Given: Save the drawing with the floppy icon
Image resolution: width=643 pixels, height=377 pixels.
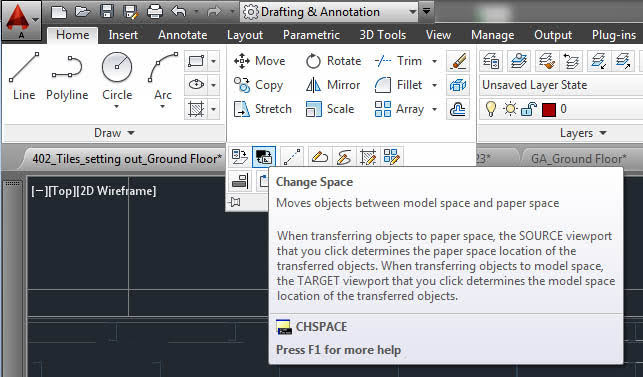Looking at the screenshot, I should [107, 11].
